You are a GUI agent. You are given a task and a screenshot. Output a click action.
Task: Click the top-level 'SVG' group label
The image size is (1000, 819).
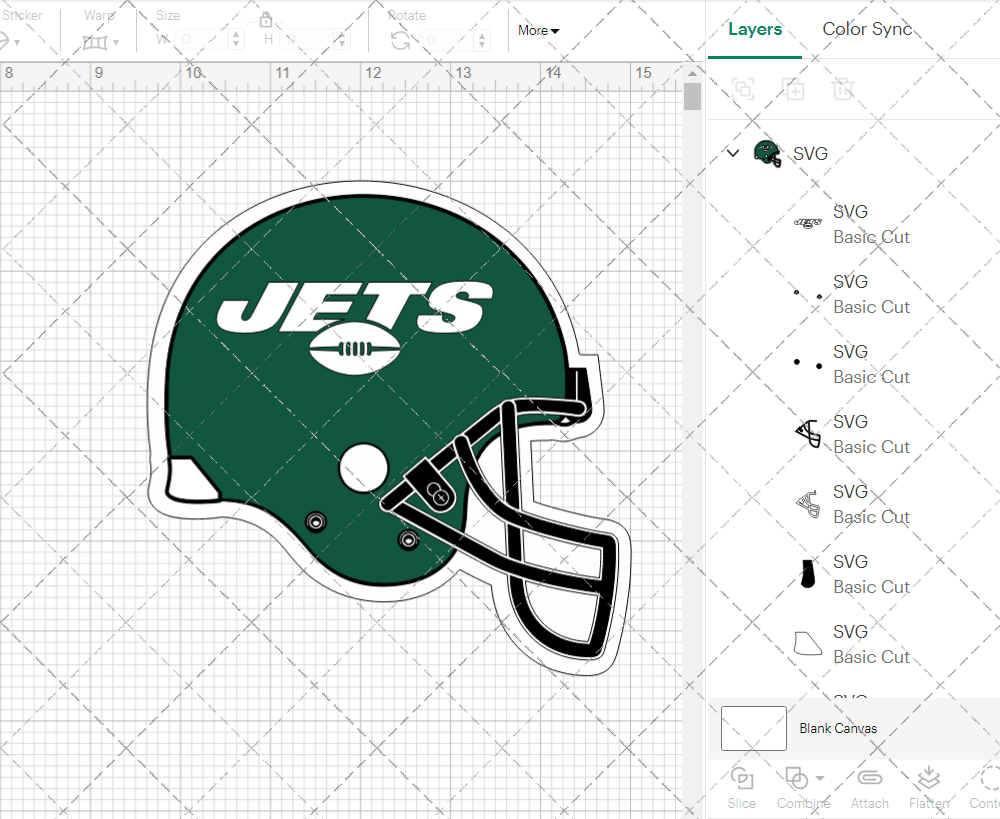coord(810,154)
